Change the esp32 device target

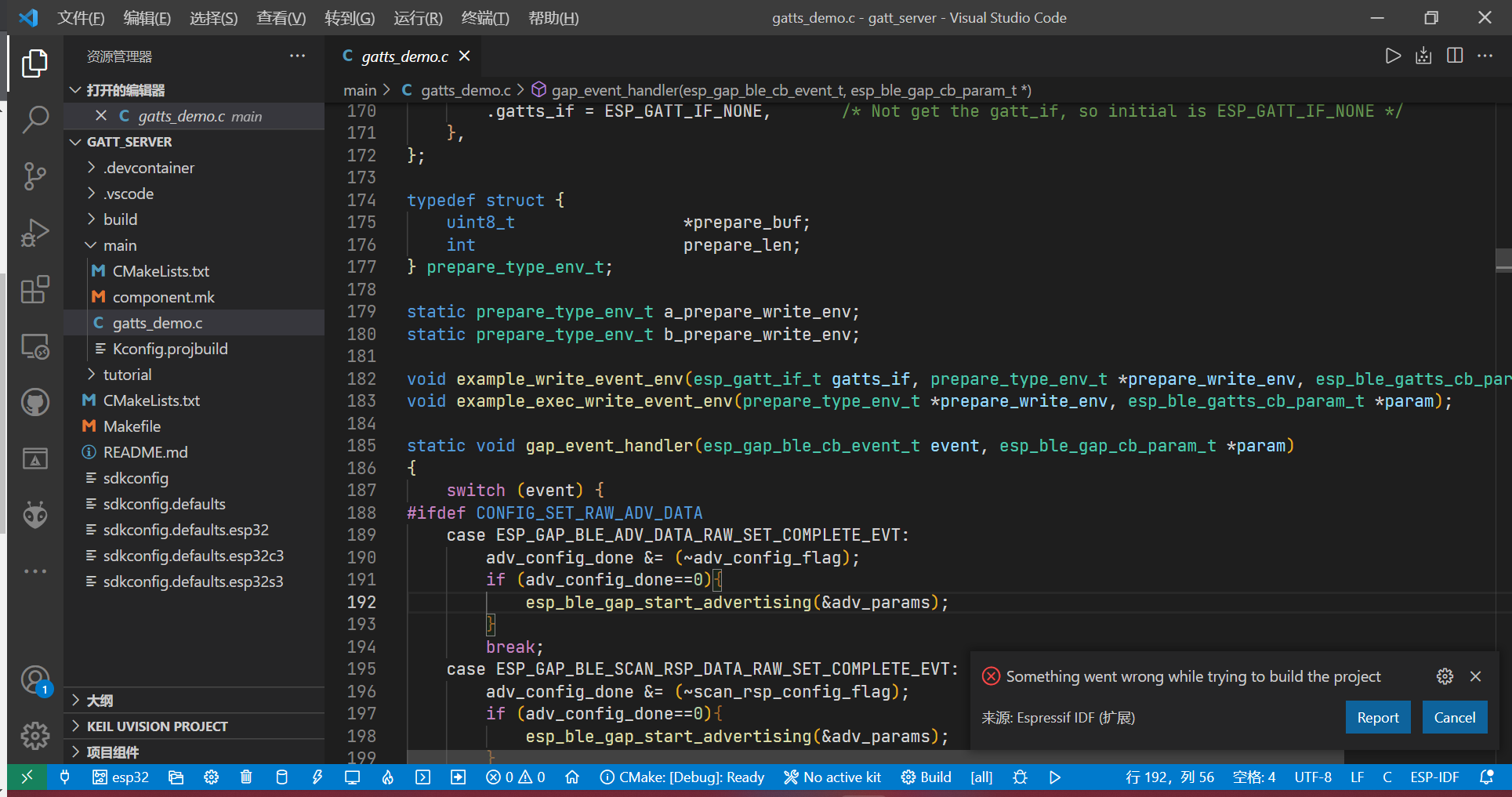[121, 777]
